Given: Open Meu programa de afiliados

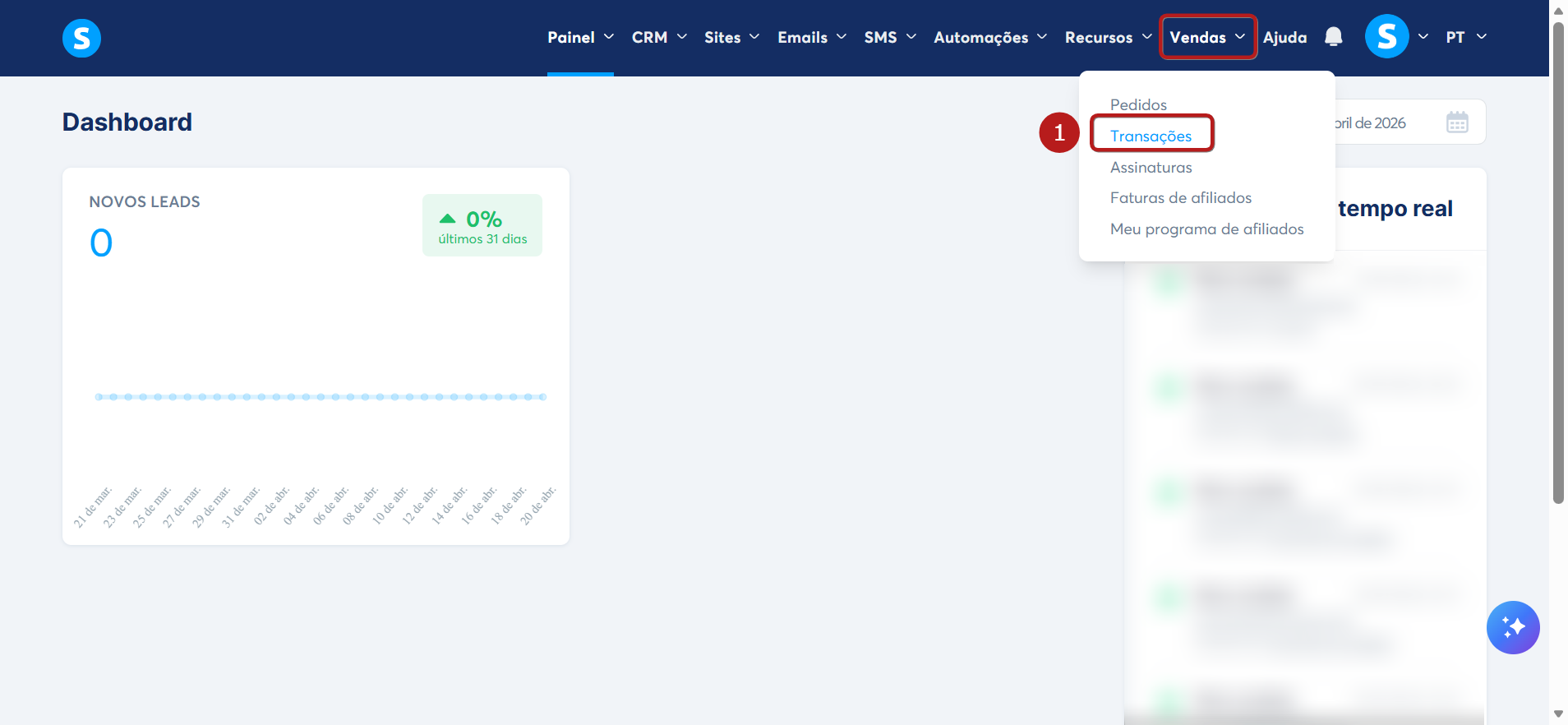Looking at the screenshot, I should click(1206, 229).
